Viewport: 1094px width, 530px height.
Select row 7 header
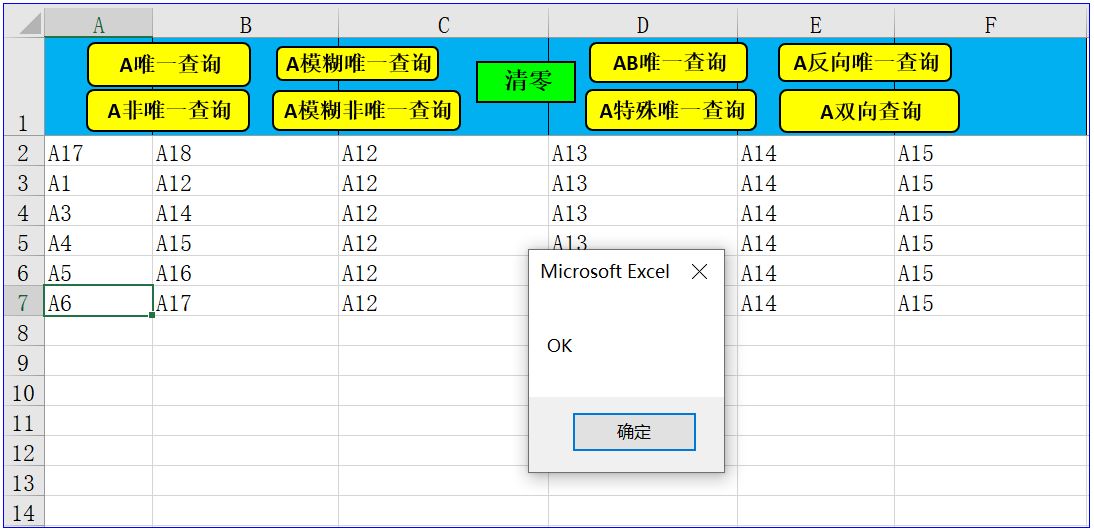coord(24,301)
